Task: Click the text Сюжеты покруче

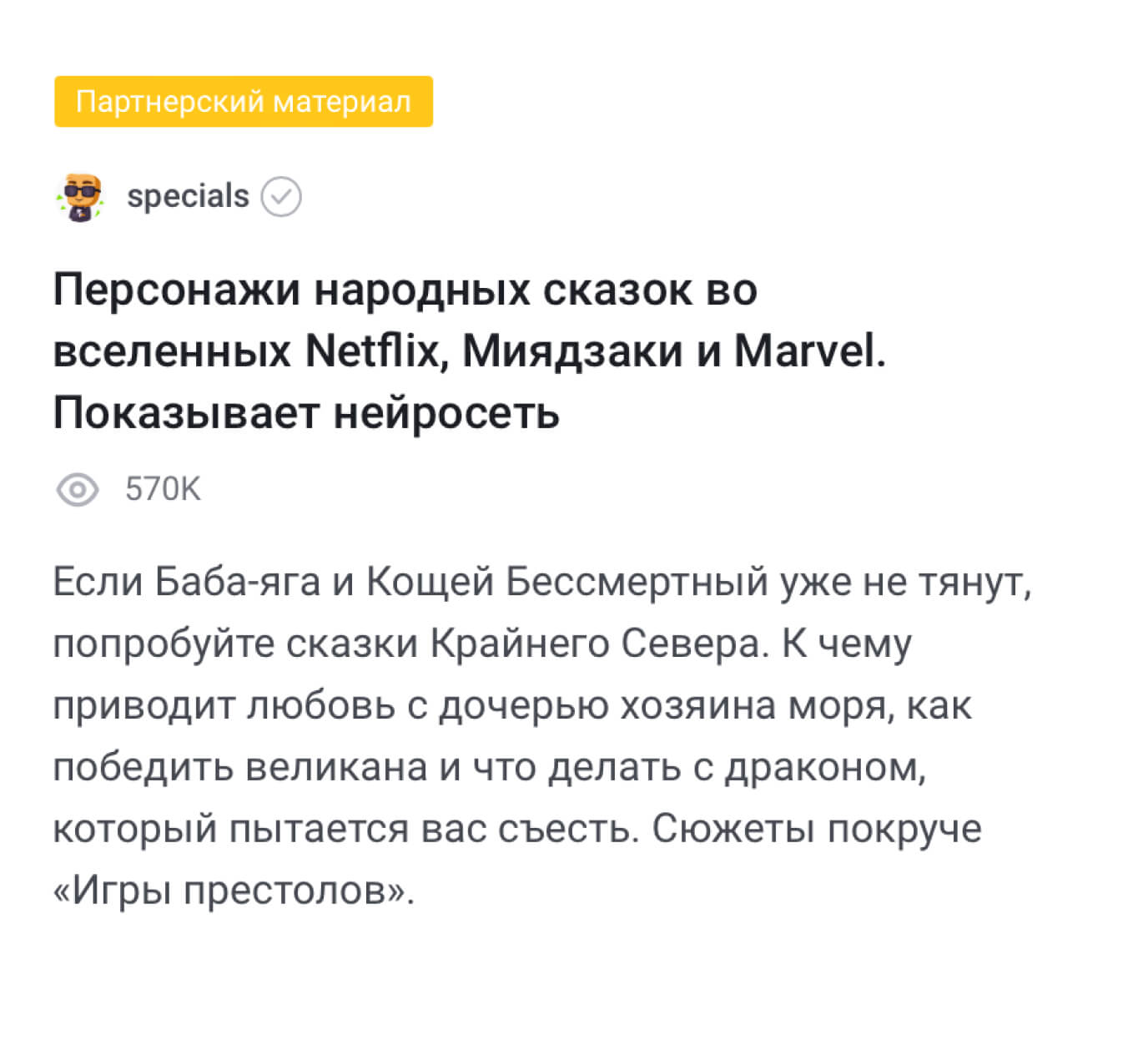Action: 817,829
